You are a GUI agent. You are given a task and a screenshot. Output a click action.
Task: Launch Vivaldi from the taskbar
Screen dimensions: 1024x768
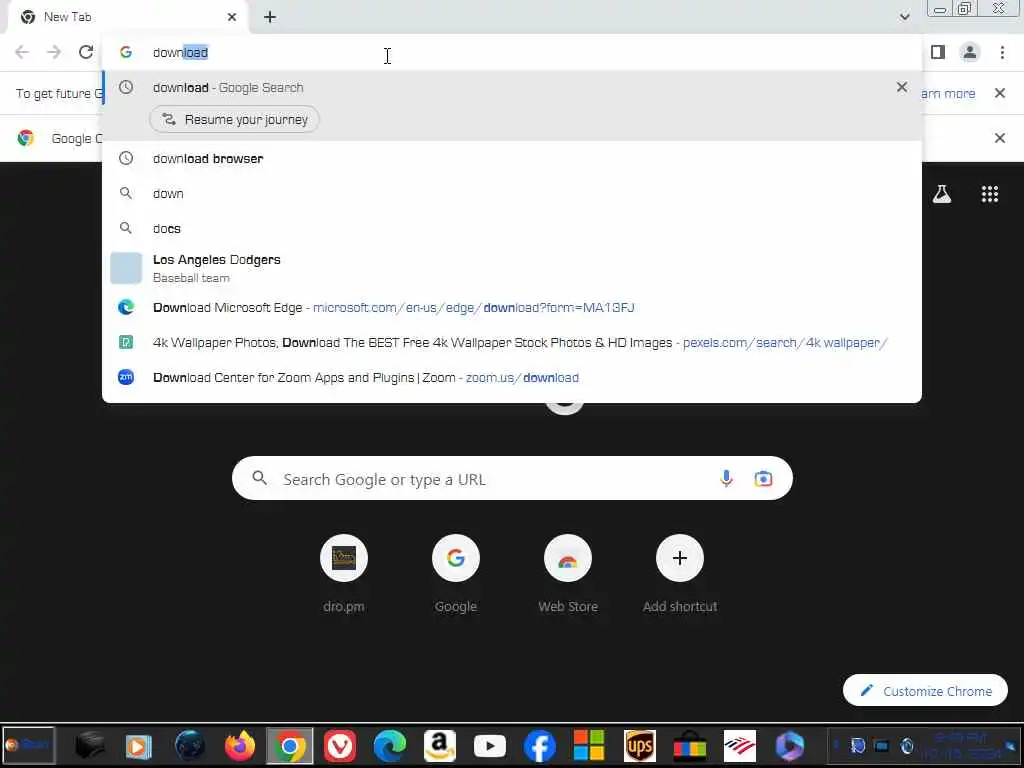click(x=340, y=746)
